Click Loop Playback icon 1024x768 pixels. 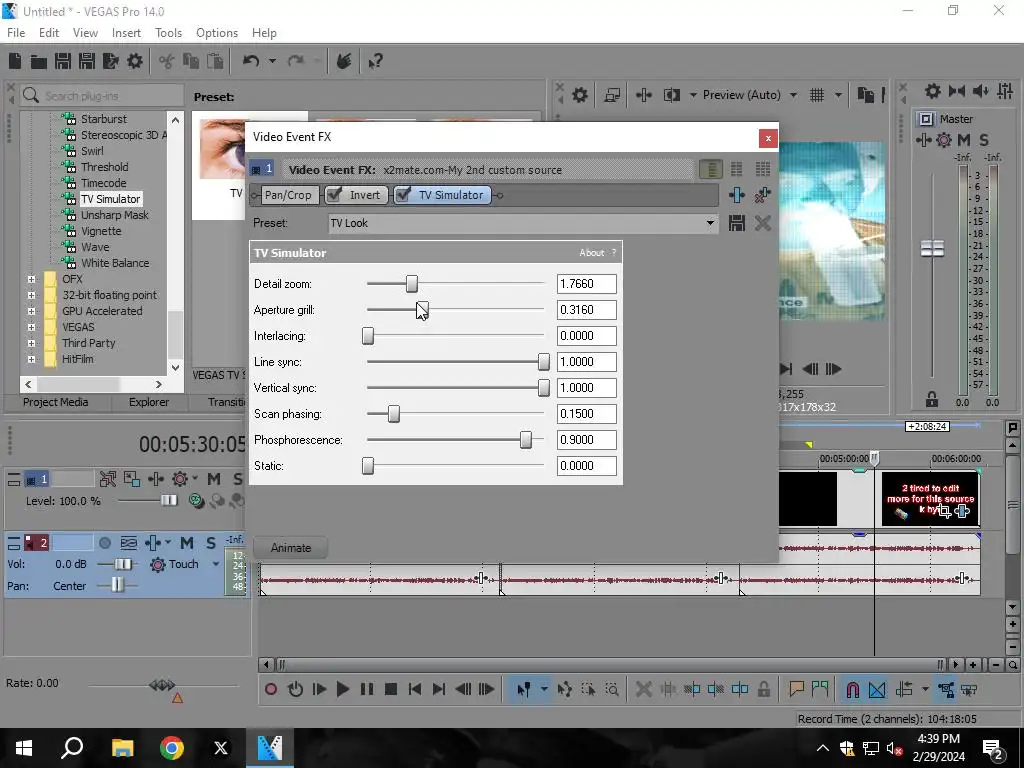(x=295, y=689)
